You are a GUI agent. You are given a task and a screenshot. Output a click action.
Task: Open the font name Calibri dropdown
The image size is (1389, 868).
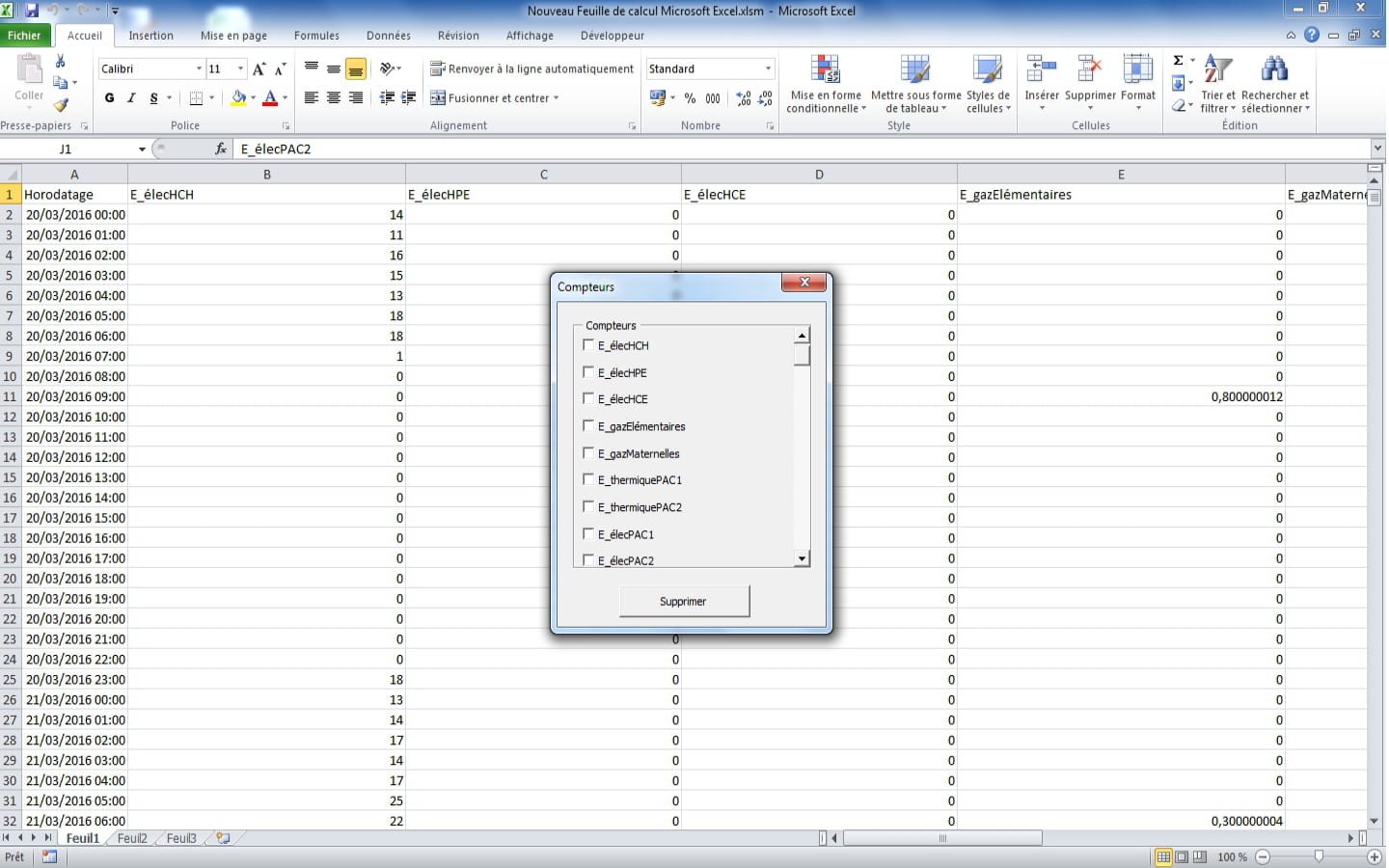[199, 68]
